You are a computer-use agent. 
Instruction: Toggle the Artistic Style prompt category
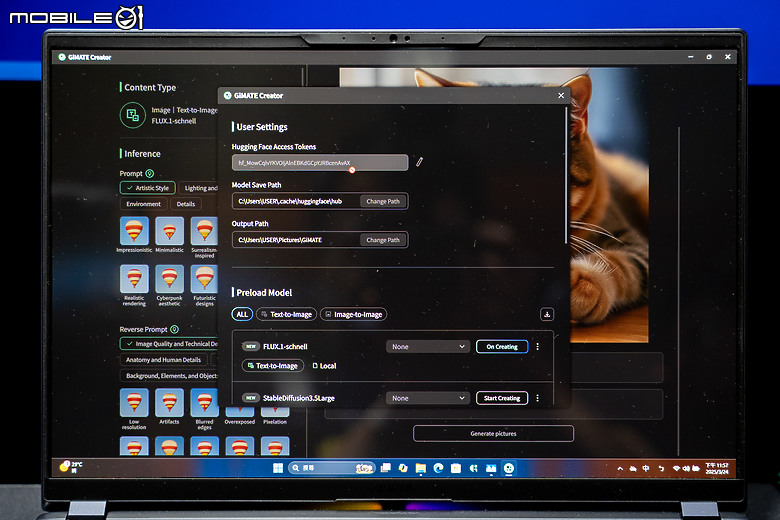[x=148, y=188]
